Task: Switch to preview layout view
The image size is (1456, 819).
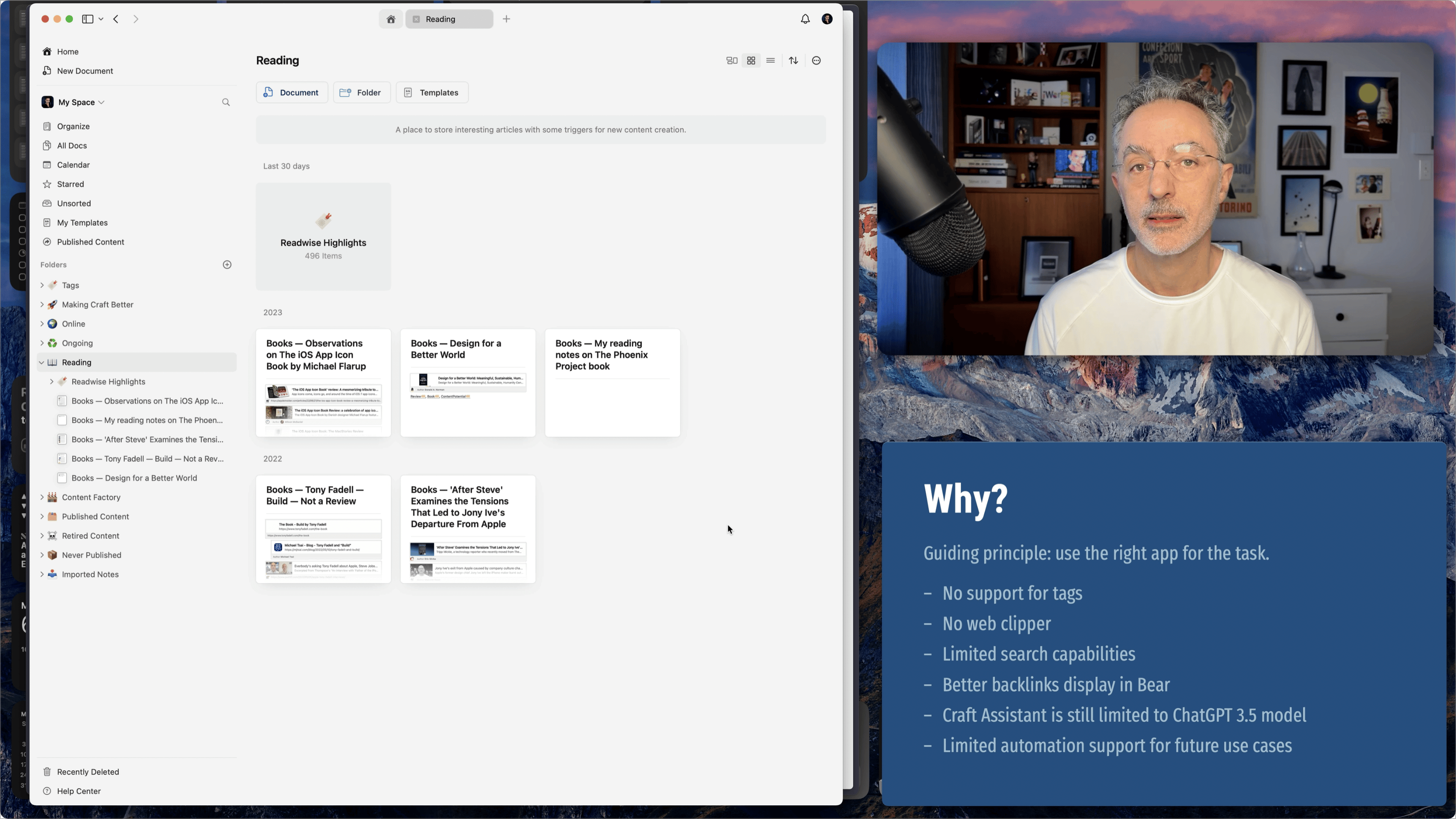Action: pos(732,60)
